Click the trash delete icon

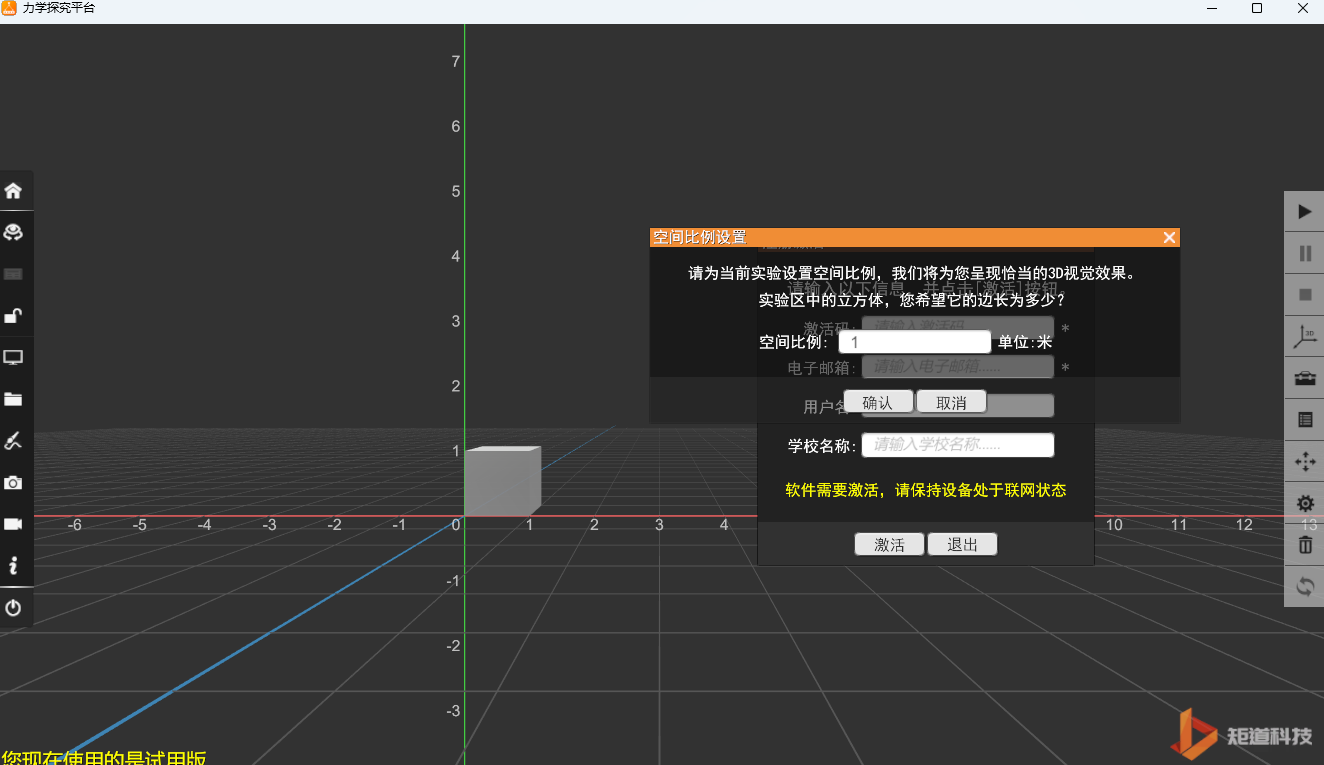pyautogui.click(x=1304, y=545)
